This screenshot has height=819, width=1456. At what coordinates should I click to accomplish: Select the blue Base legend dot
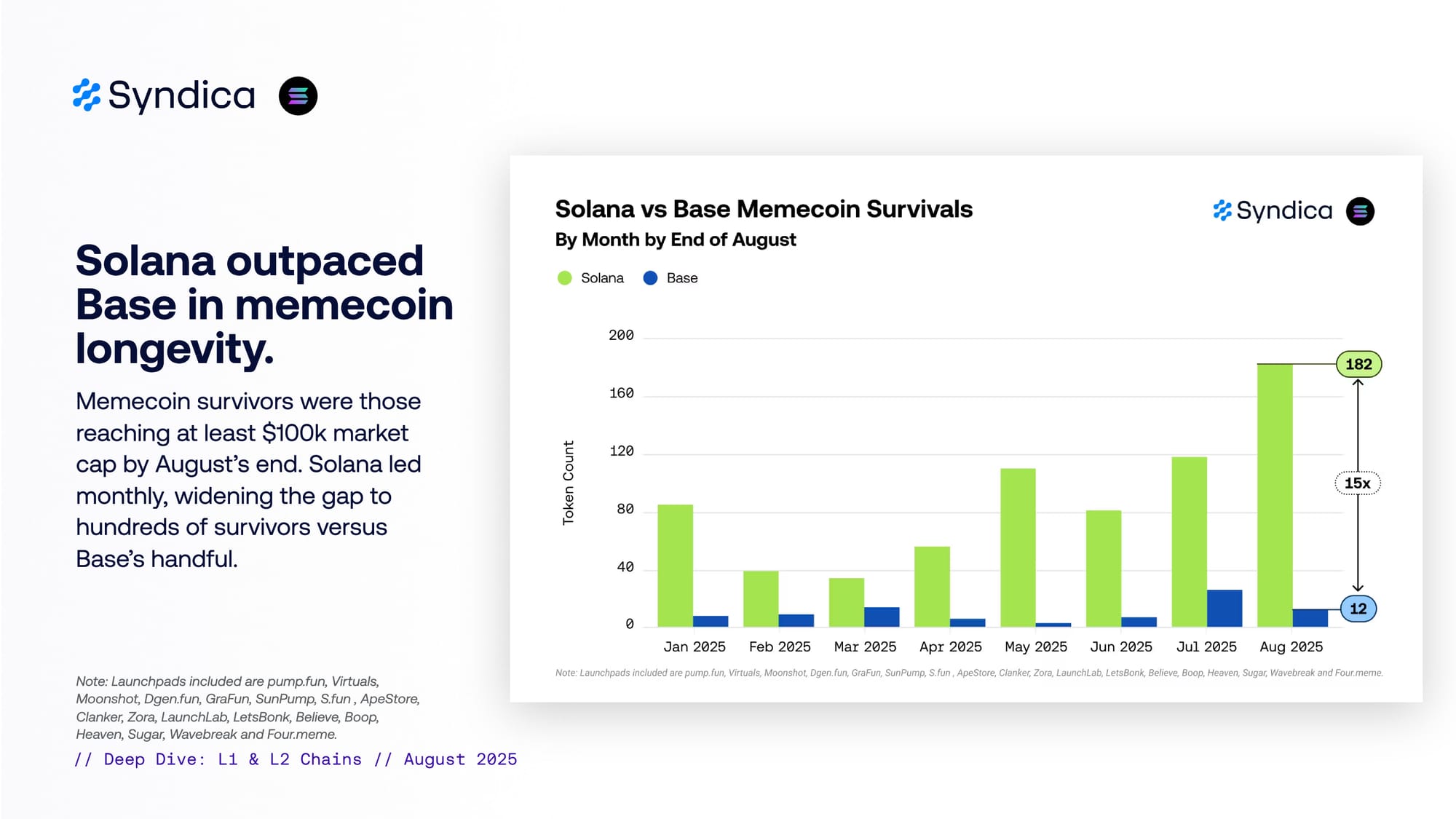(x=650, y=278)
